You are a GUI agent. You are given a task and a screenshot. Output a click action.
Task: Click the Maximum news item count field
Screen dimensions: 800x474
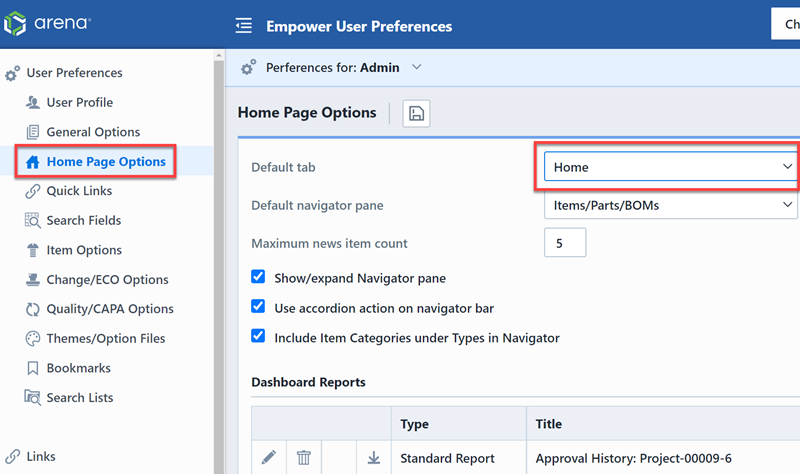coord(565,243)
